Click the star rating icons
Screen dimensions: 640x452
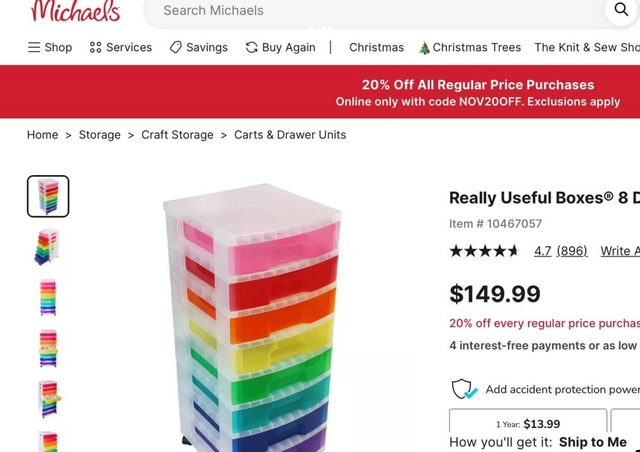(485, 251)
